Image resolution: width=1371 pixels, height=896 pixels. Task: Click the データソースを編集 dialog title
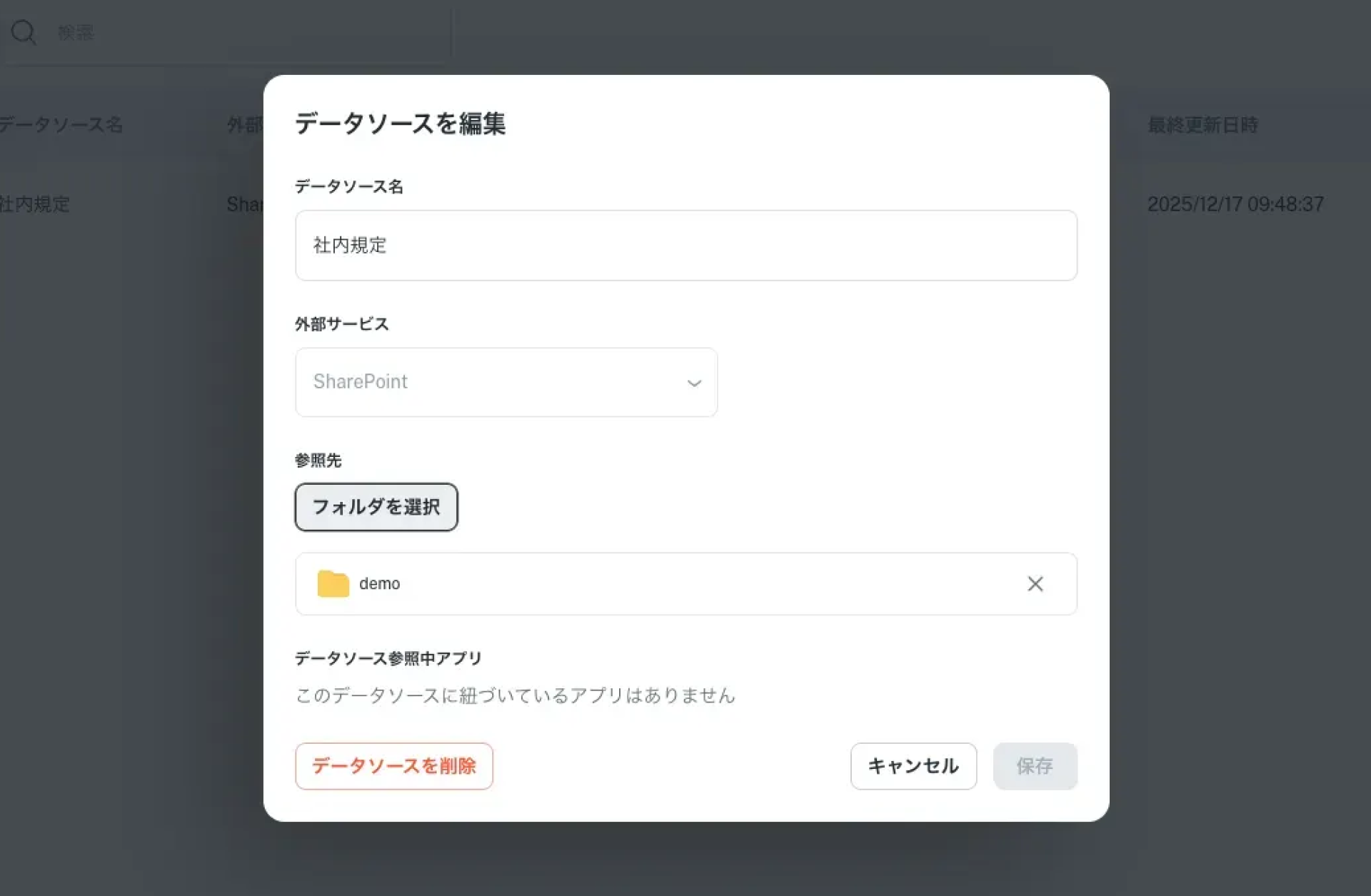pos(400,124)
